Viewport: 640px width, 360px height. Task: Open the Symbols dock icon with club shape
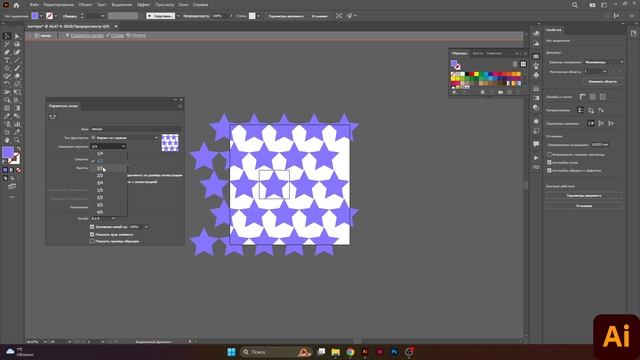(536, 75)
